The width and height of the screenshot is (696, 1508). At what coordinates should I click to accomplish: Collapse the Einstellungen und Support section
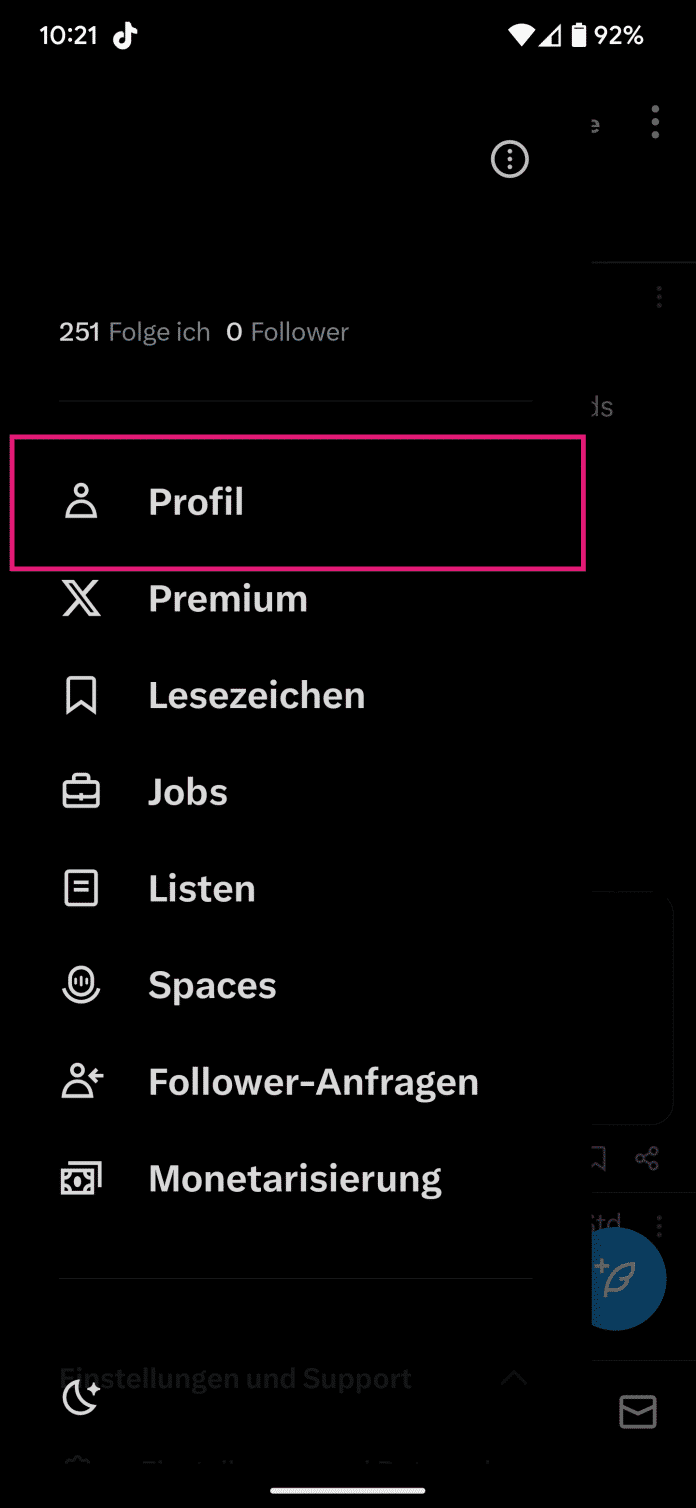point(235,1379)
